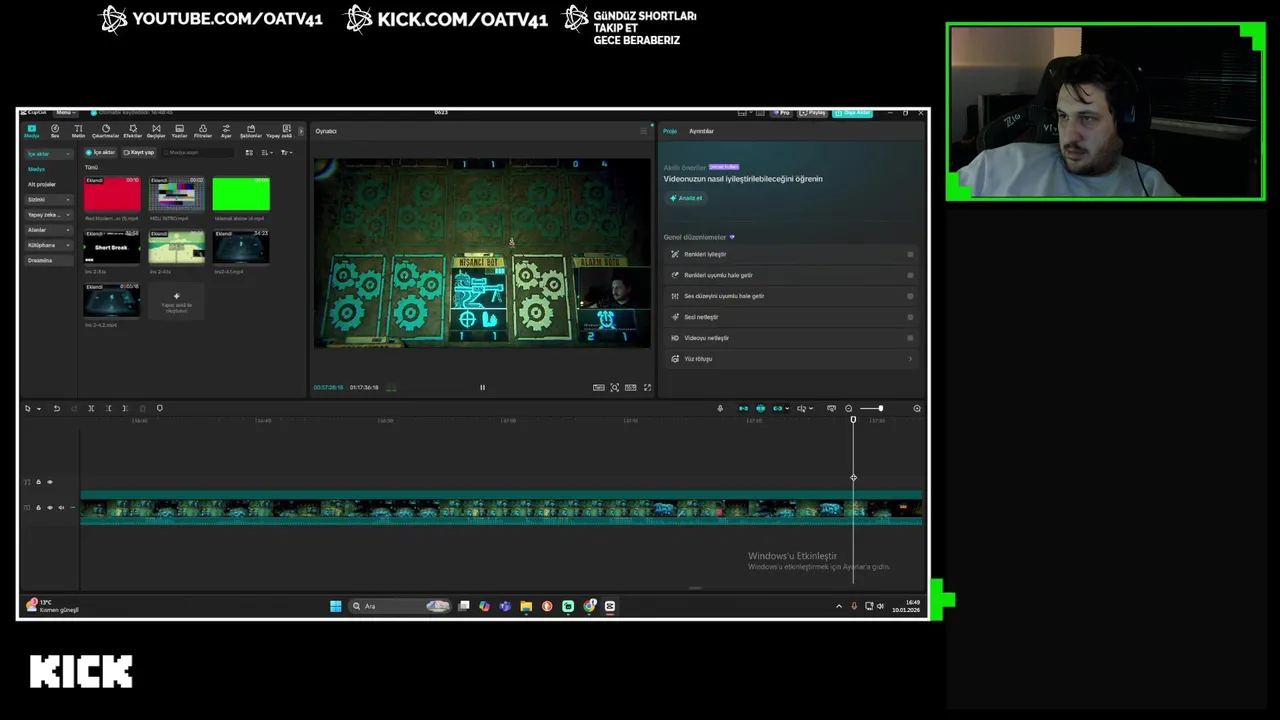1280x720 pixels.
Task: Mute the main video track audio
Action: coord(60,508)
